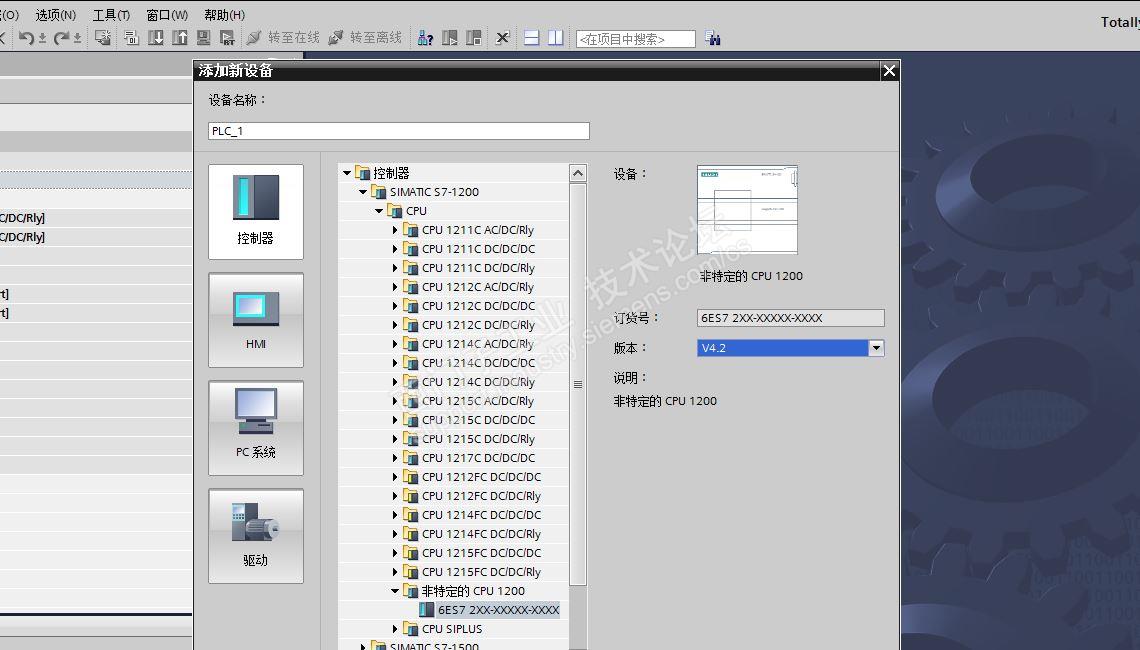Click CPU 1212FC DC/DC/Rly folder icon

pyautogui.click(x=412, y=496)
